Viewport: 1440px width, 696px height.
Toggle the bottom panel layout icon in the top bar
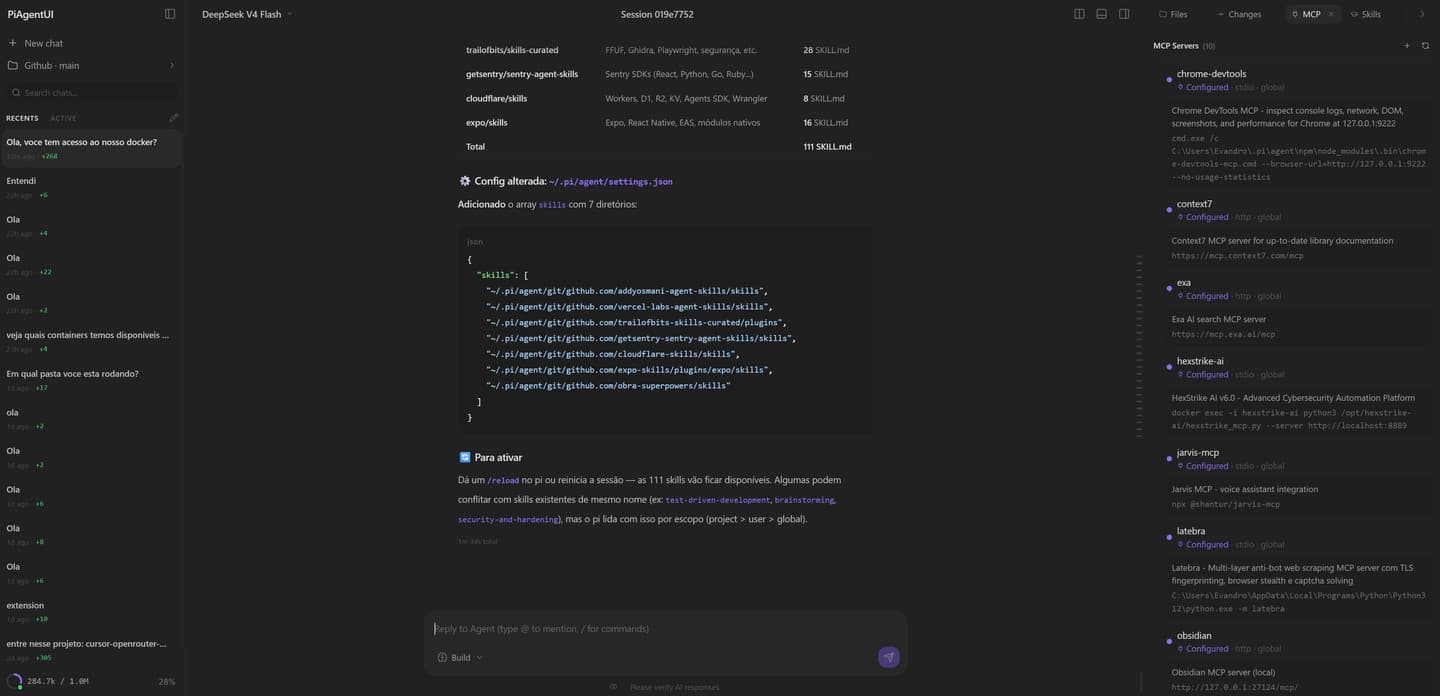tap(1101, 14)
